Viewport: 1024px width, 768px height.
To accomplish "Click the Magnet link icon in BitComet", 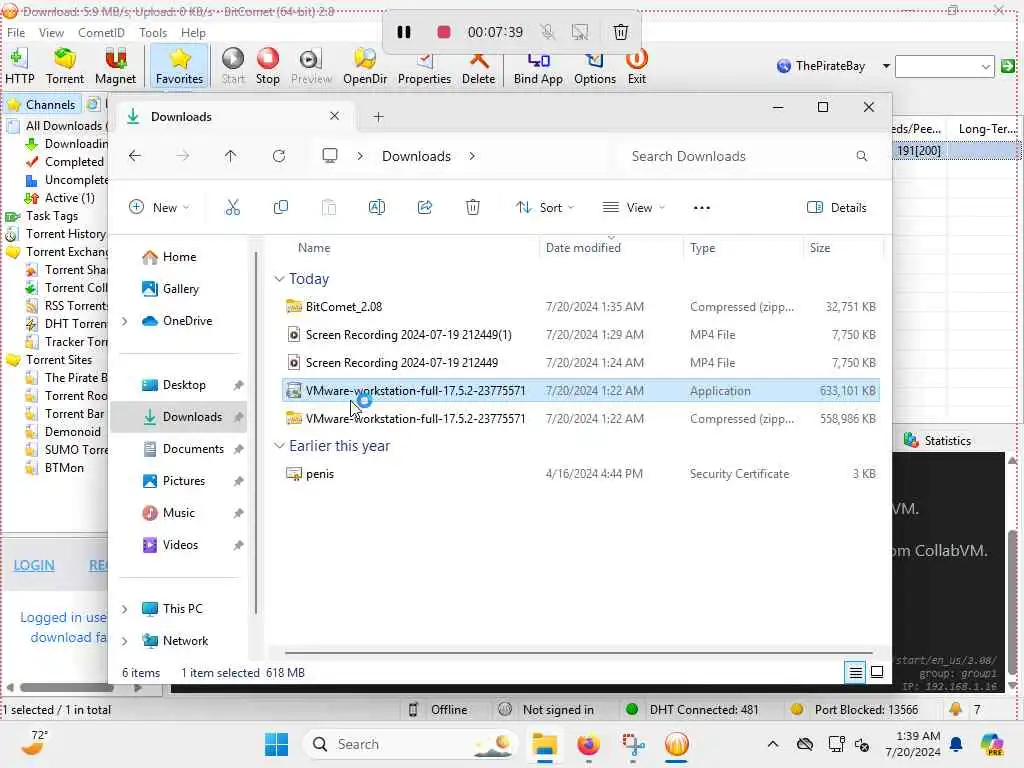I will 115,67.
